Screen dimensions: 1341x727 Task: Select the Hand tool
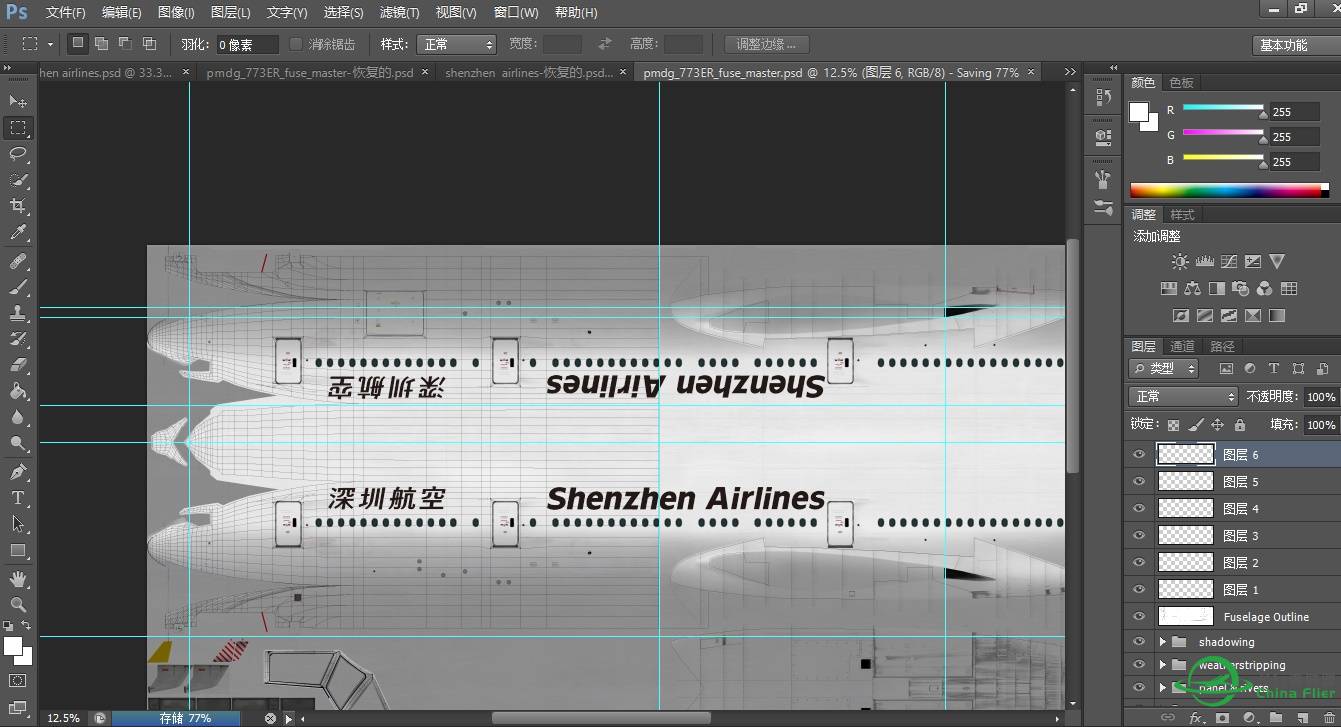pos(18,579)
